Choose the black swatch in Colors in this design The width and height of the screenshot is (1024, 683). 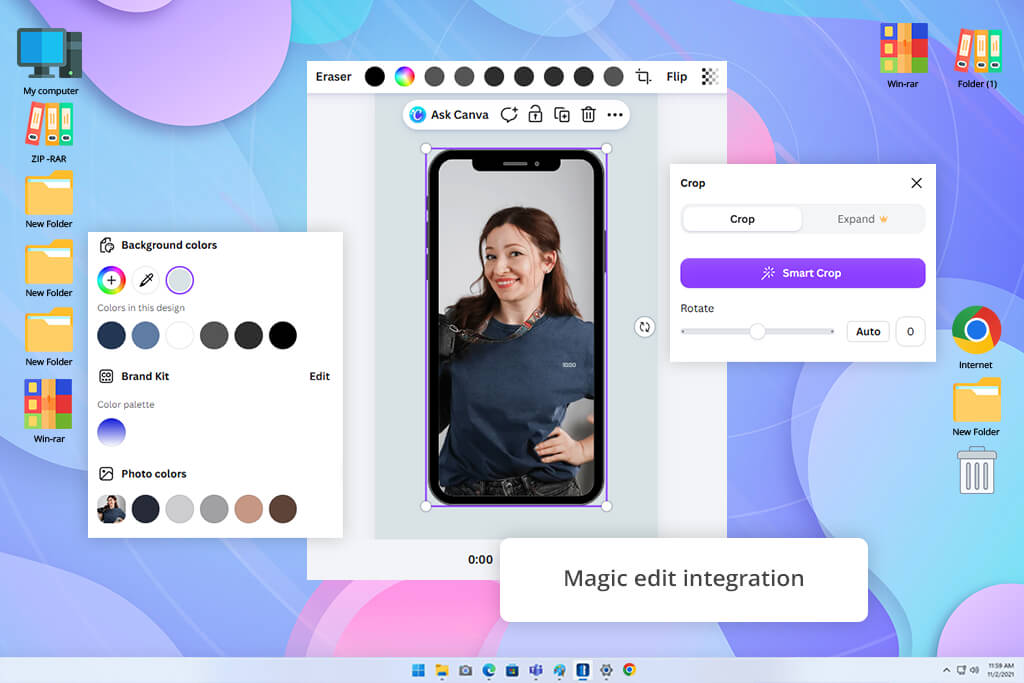(x=283, y=336)
